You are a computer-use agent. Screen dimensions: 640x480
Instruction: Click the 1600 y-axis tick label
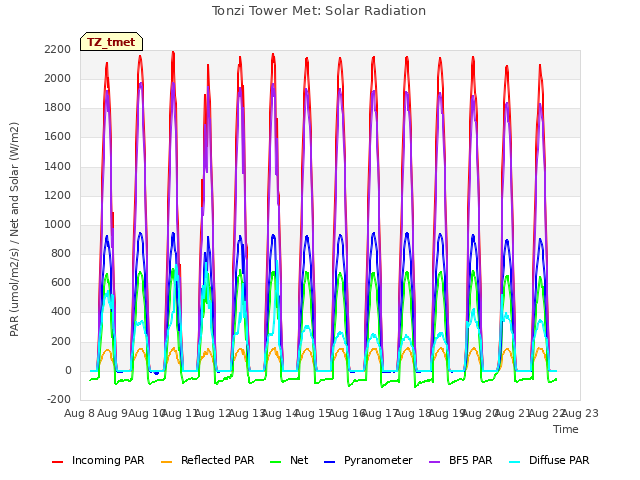click(x=58, y=137)
